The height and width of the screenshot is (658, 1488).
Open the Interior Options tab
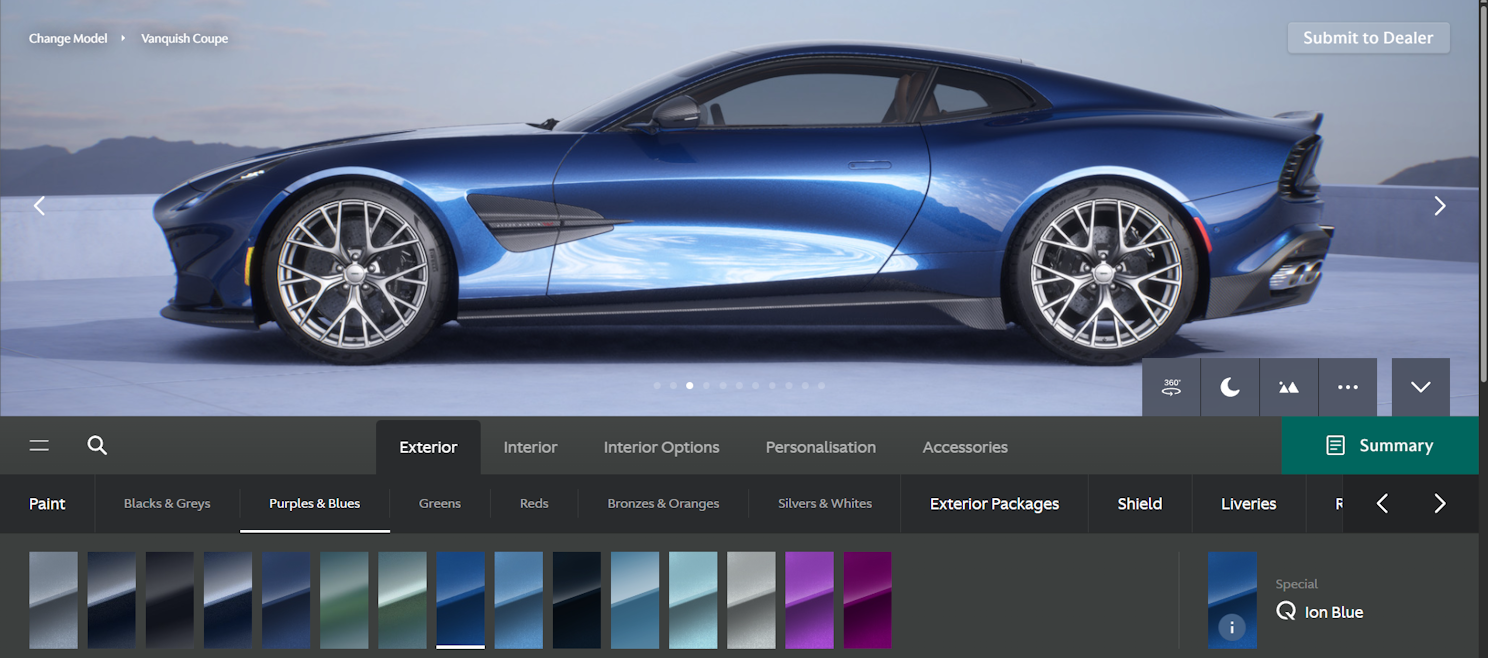click(x=661, y=447)
